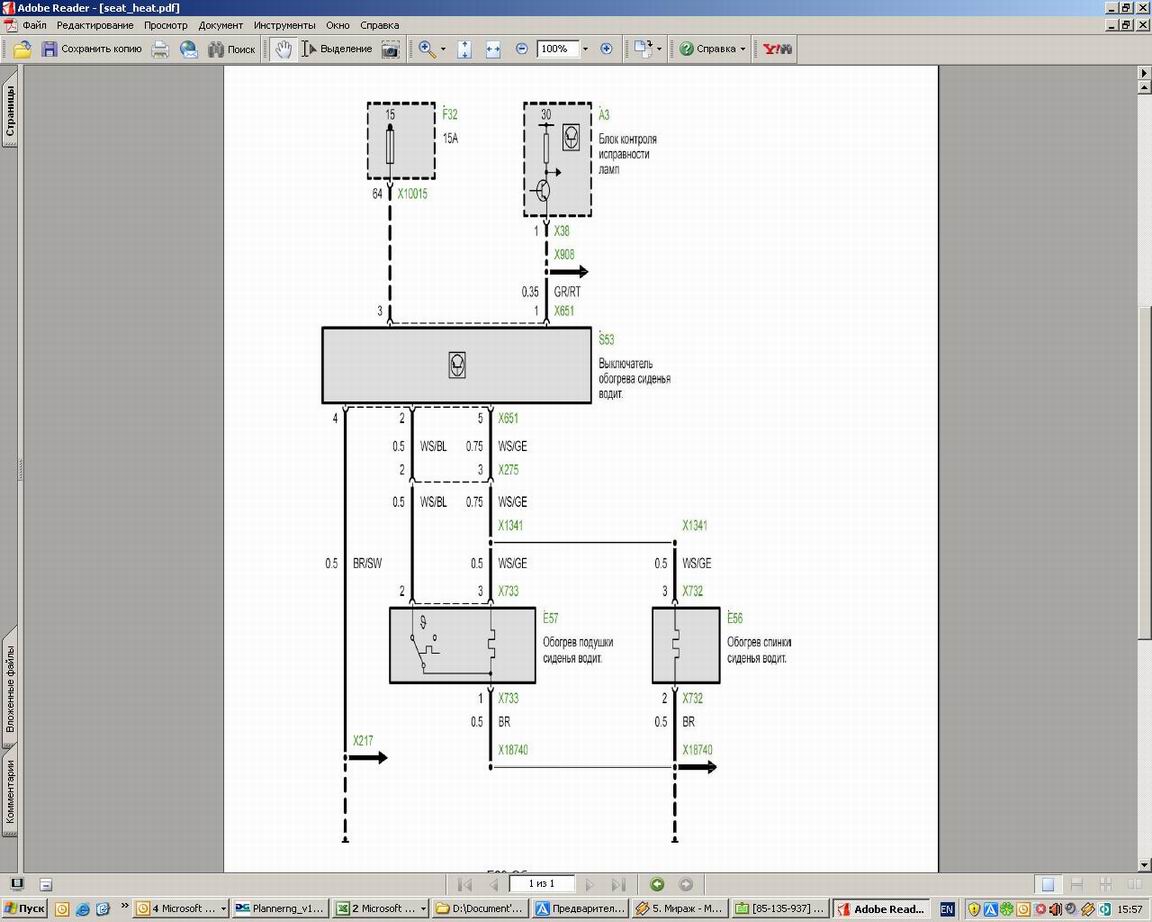Screen dimensions: 1152x922
Task: Click the Snapshot camera tool
Action: click(391, 49)
